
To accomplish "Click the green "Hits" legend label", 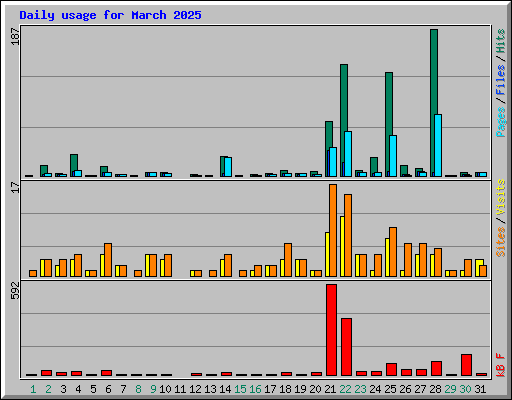I will [501, 41].
